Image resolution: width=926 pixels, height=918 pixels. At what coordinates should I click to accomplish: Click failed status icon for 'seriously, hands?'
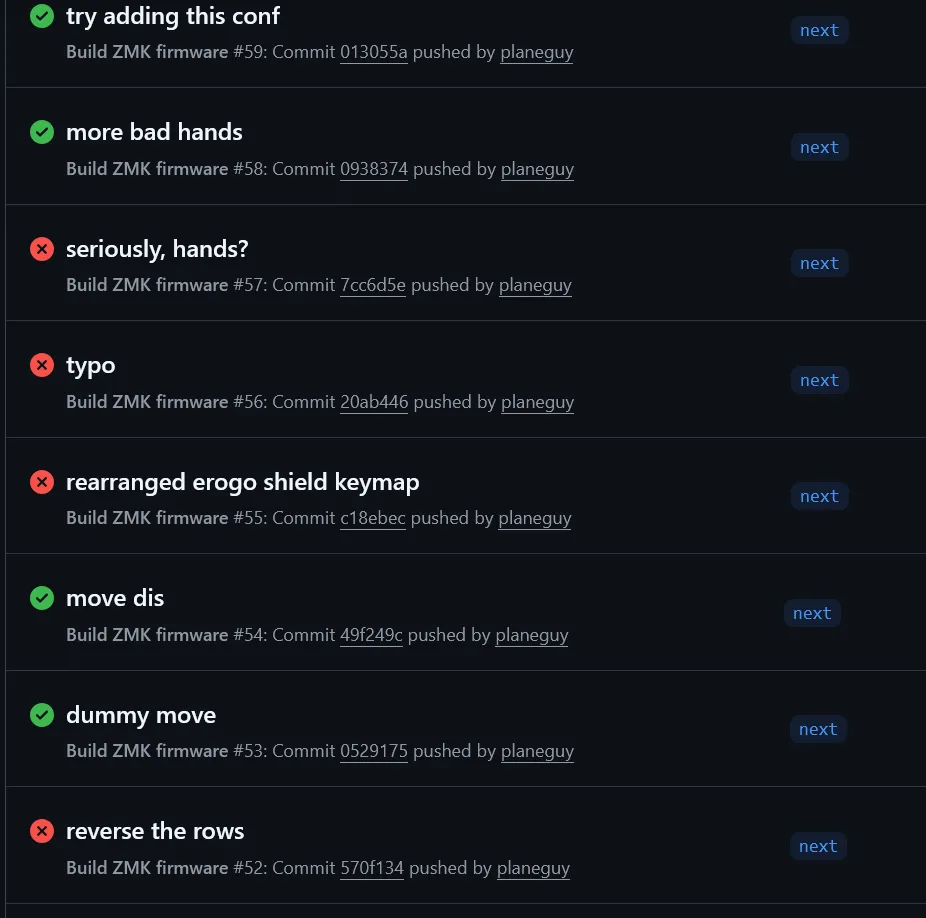coord(42,249)
